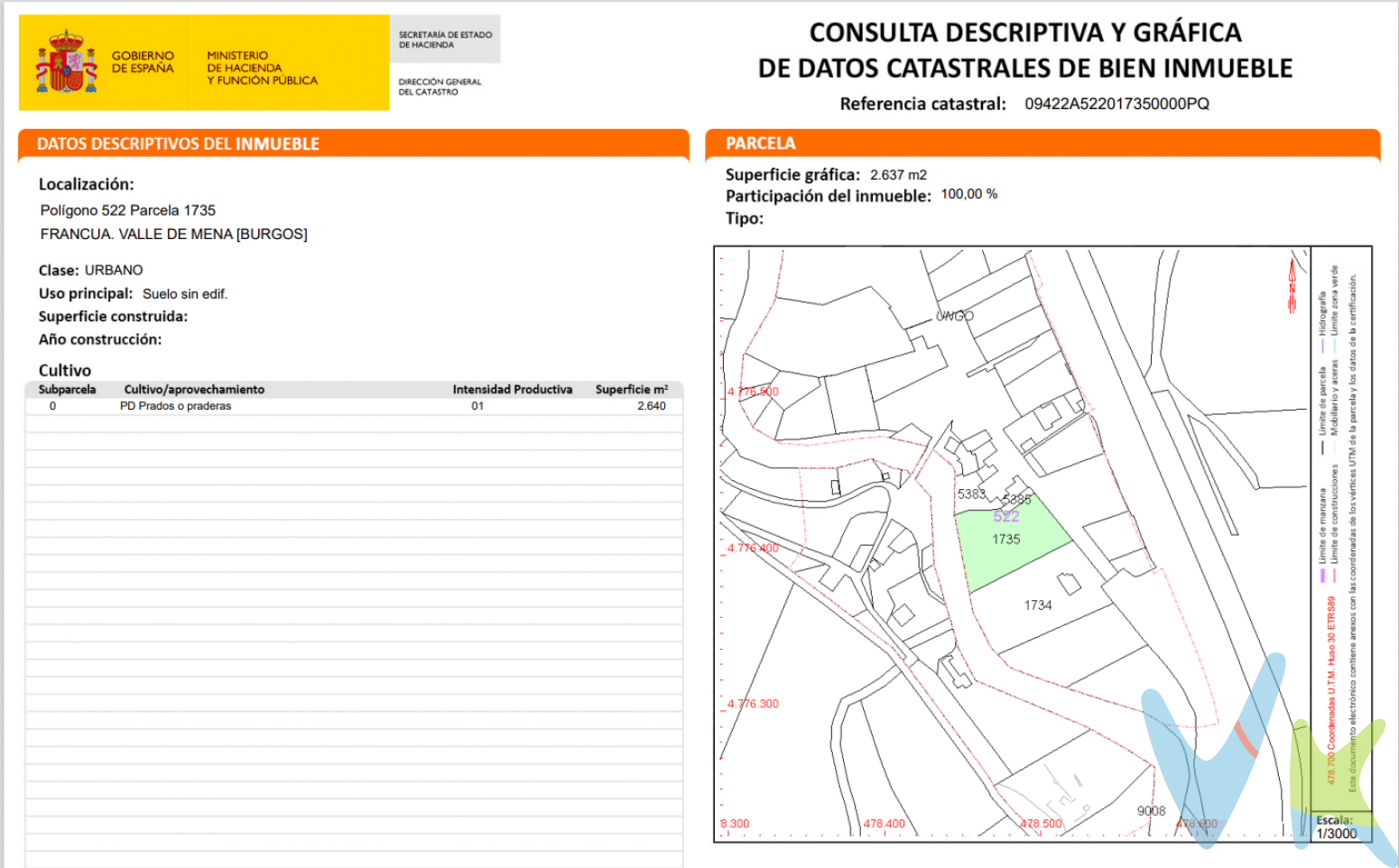Click the north arrow on the cadastral map
The width and height of the screenshot is (1399, 868).
[x=1292, y=284]
